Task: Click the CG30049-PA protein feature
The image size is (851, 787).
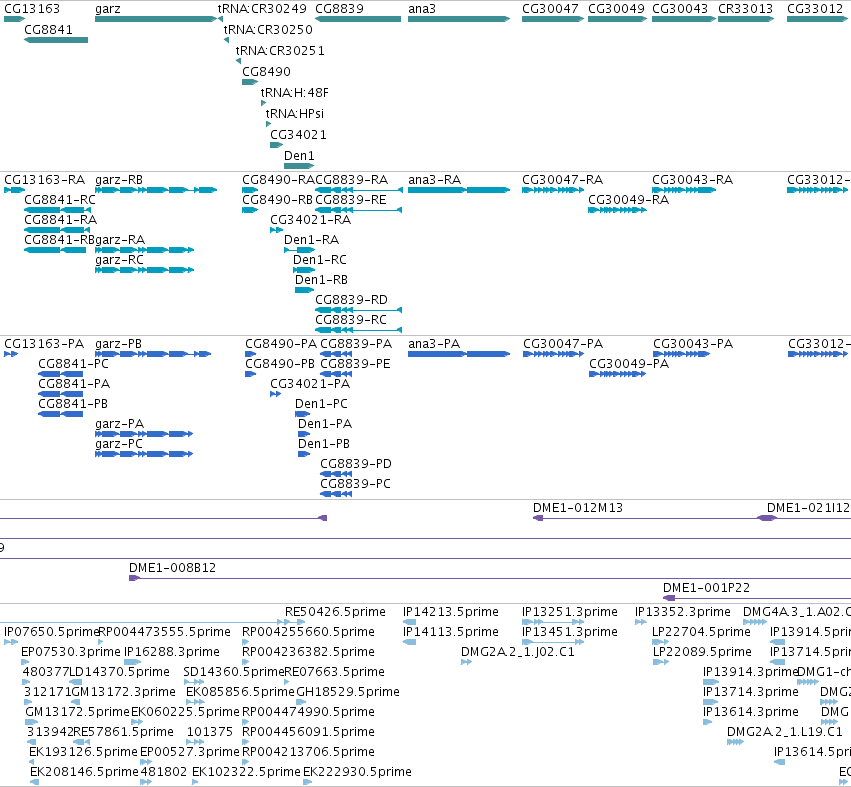Action: click(618, 374)
